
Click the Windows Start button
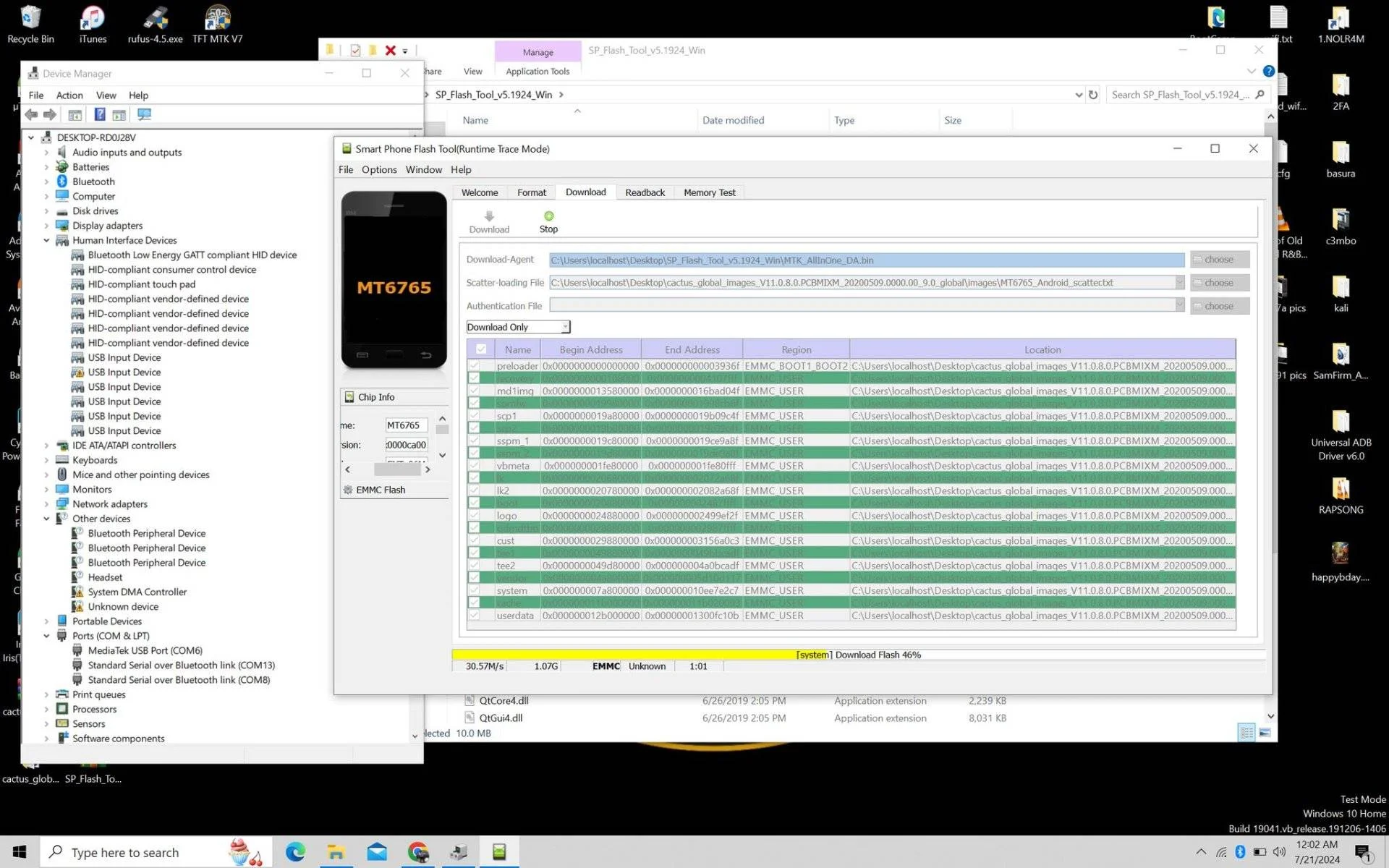pyautogui.click(x=20, y=852)
